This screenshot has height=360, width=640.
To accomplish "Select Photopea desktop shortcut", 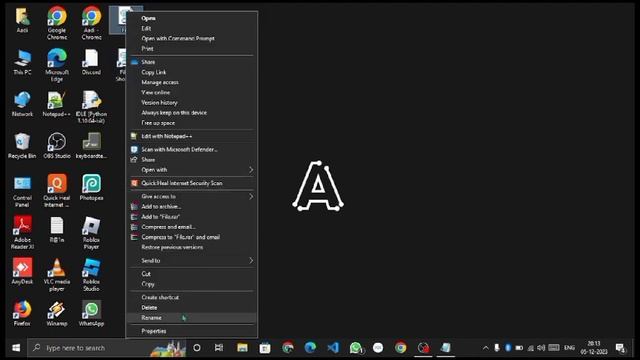I will [x=91, y=188].
